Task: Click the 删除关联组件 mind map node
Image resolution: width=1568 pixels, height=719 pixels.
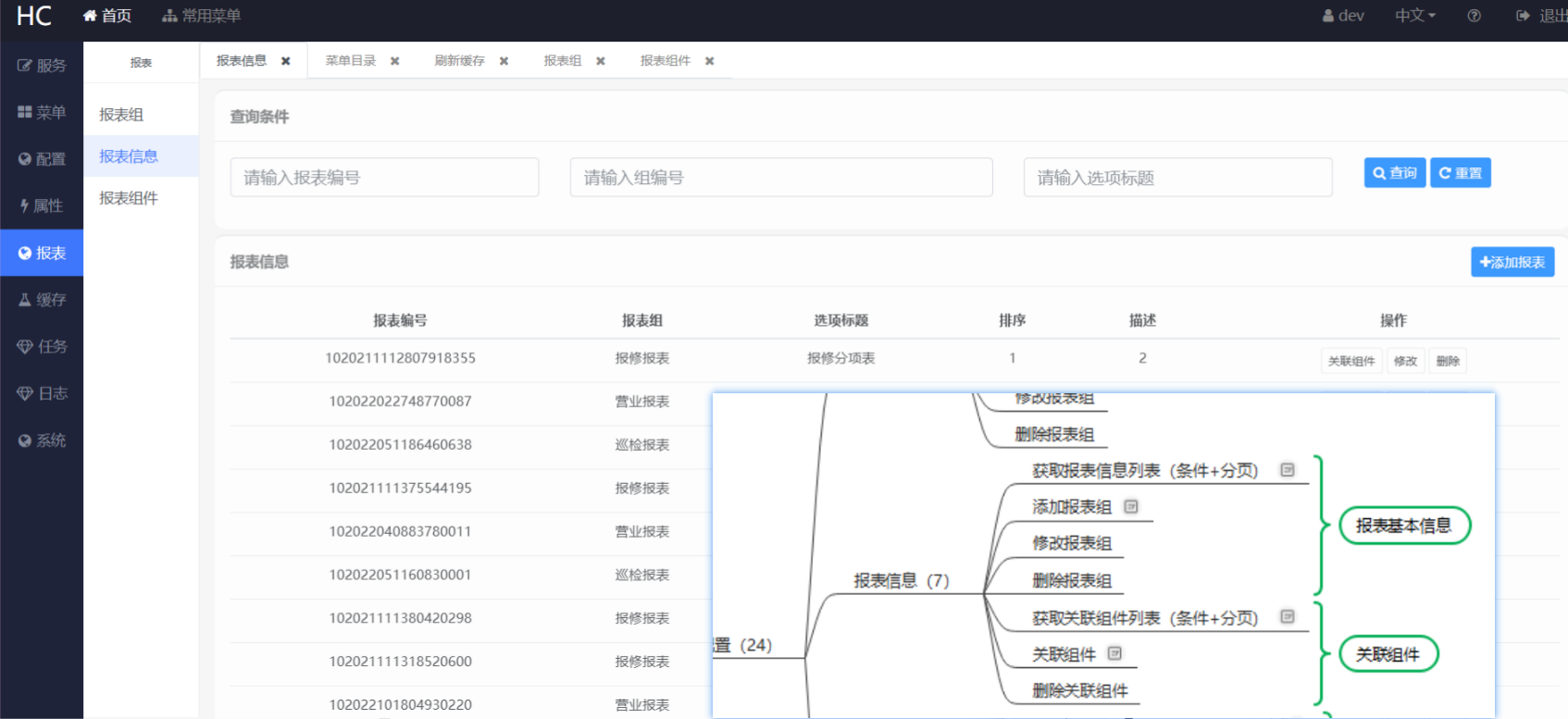Action: click(1080, 691)
